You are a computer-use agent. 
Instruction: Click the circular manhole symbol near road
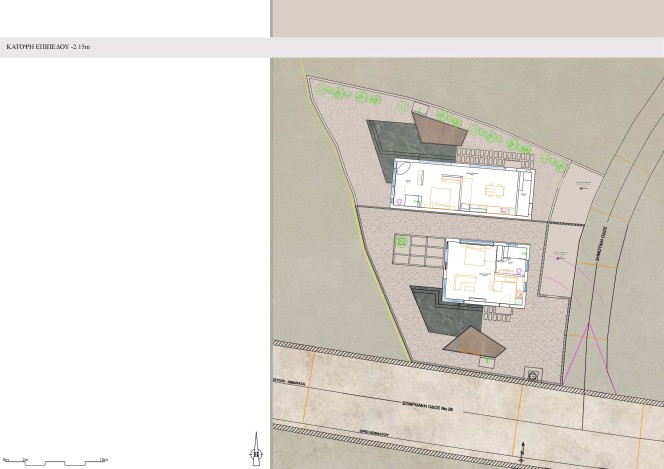(x=533, y=374)
